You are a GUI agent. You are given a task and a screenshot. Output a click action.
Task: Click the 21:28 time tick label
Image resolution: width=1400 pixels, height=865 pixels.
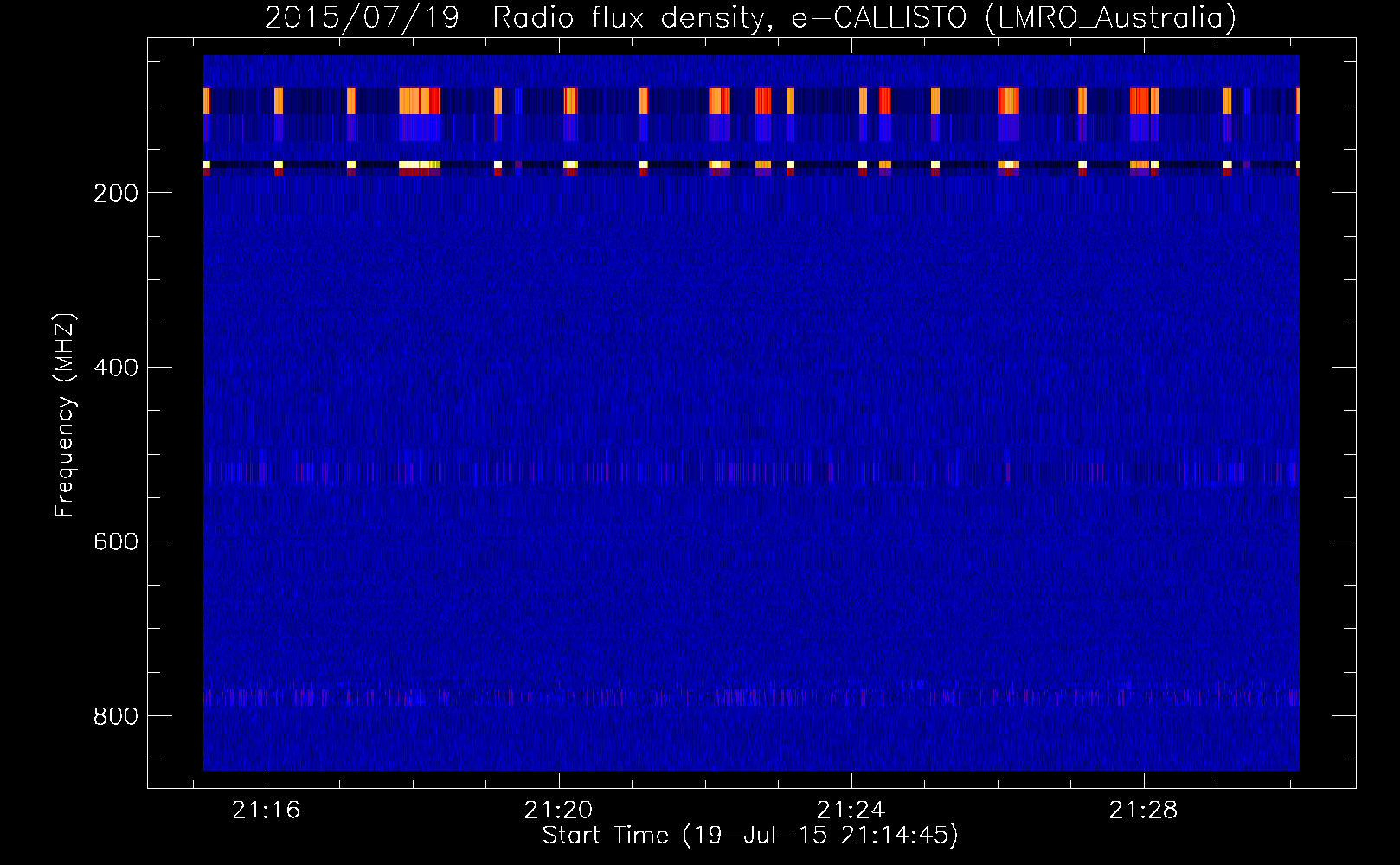[1143, 811]
